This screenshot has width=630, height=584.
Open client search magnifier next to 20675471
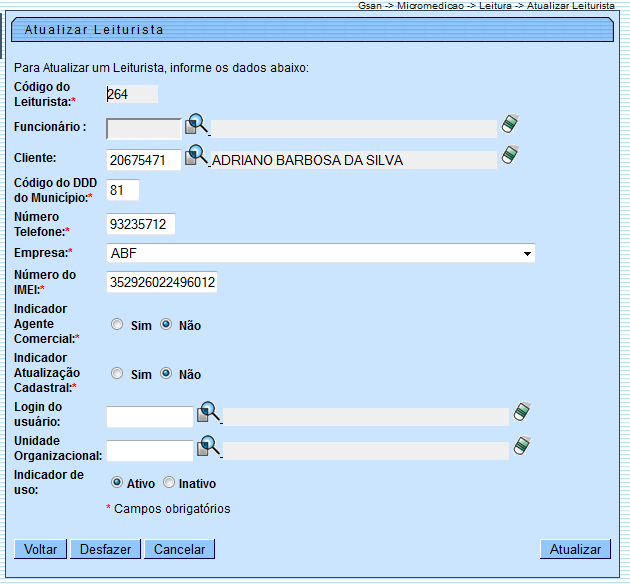pos(197,157)
